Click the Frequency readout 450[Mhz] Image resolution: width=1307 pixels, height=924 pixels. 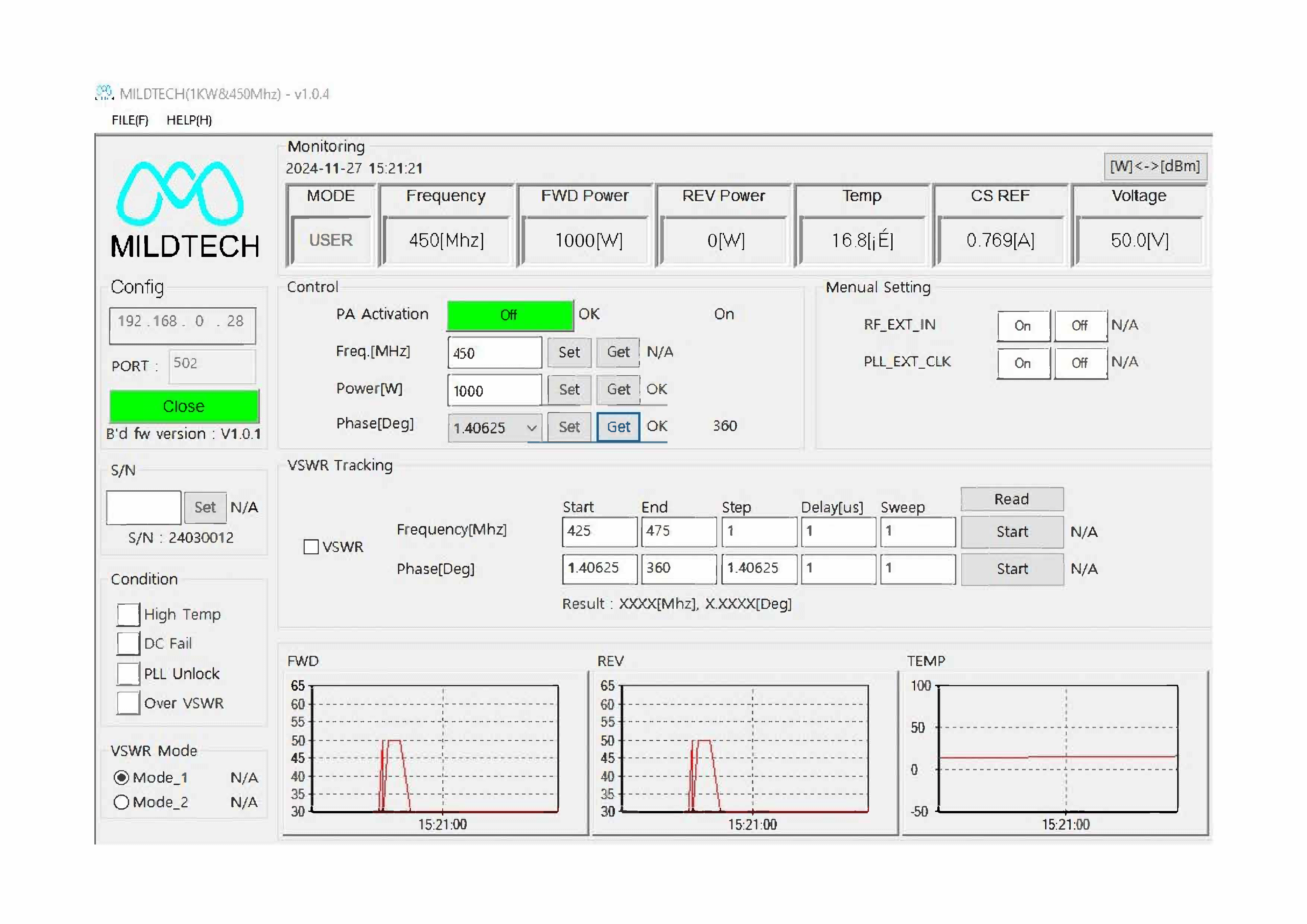click(447, 240)
